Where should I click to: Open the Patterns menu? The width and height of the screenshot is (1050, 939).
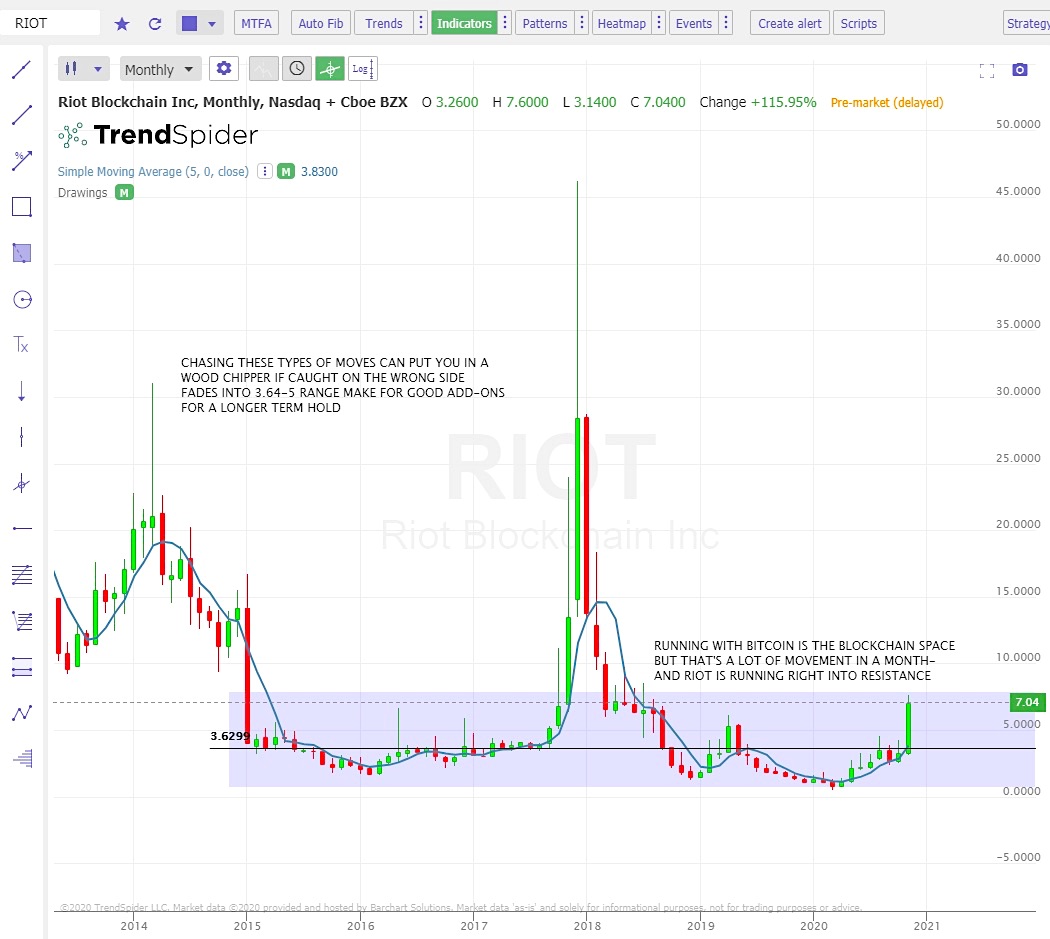click(x=544, y=23)
